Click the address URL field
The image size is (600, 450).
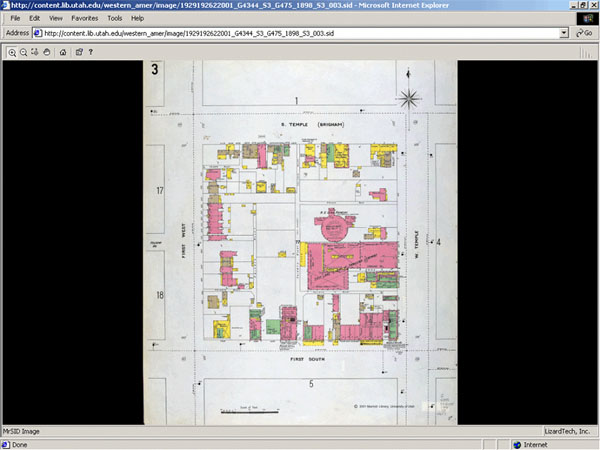(300, 32)
